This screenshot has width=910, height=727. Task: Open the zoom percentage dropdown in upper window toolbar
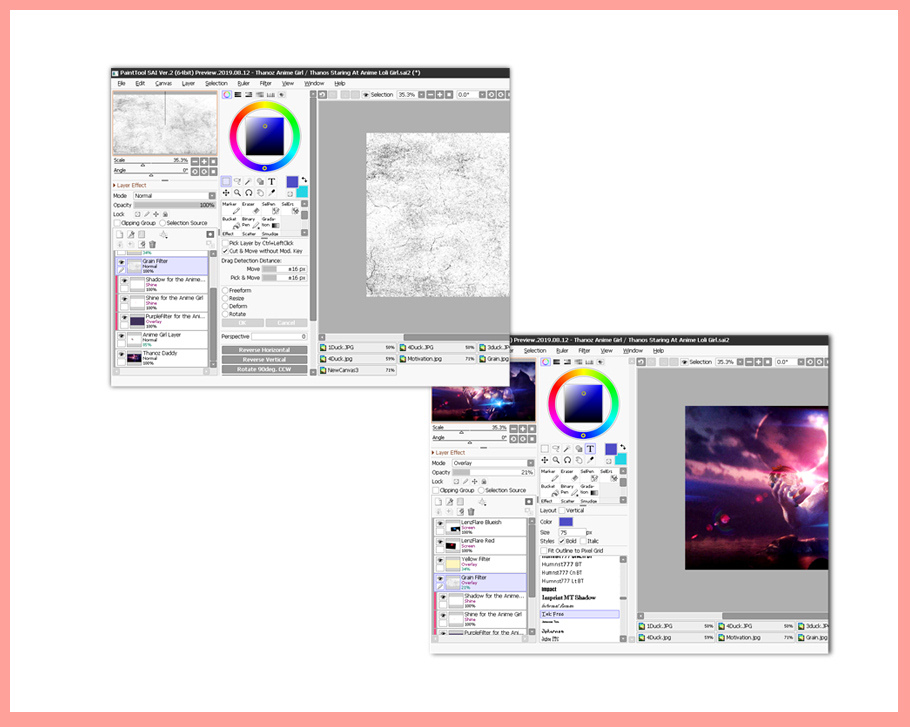421,95
